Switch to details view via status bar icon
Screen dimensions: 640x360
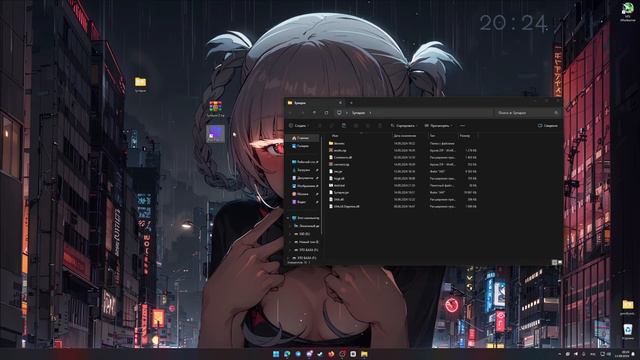click(x=554, y=262)
